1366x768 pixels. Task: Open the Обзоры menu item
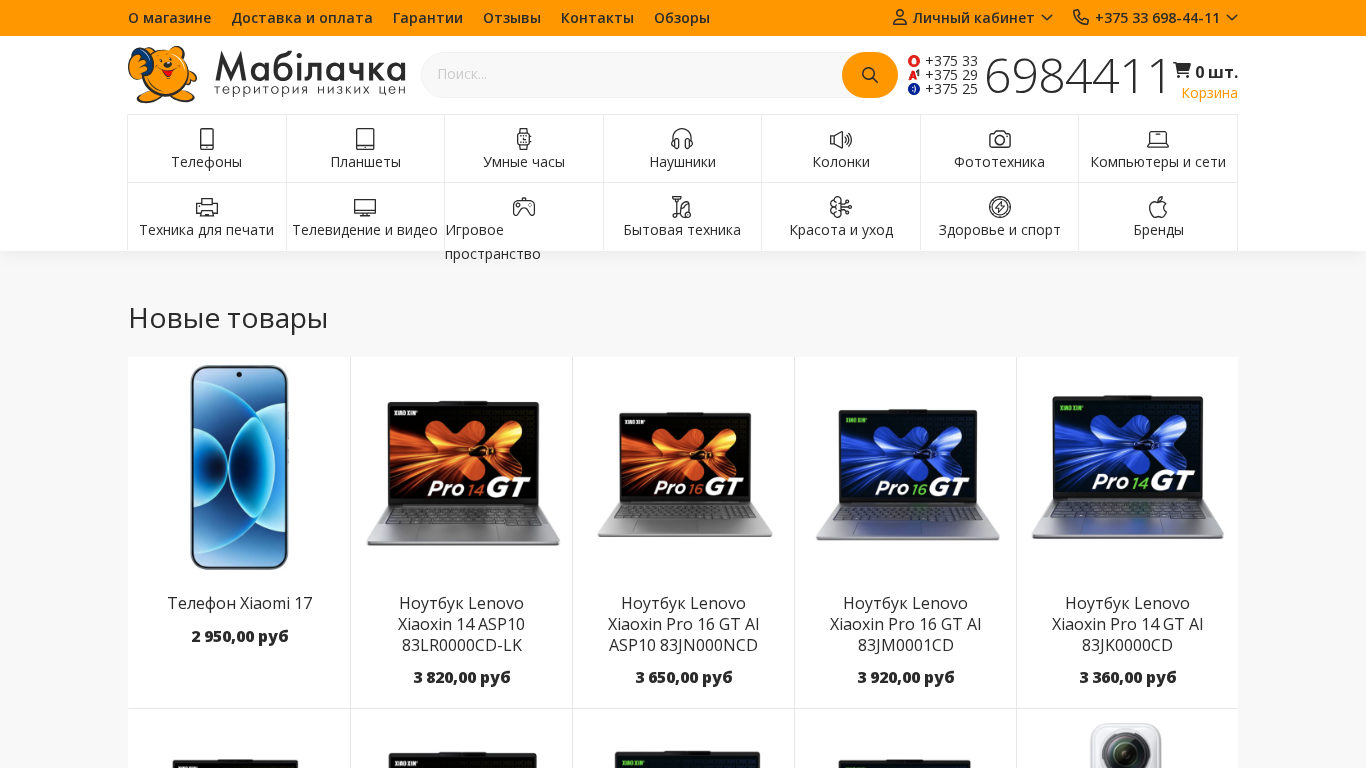(x=682, y=17)
